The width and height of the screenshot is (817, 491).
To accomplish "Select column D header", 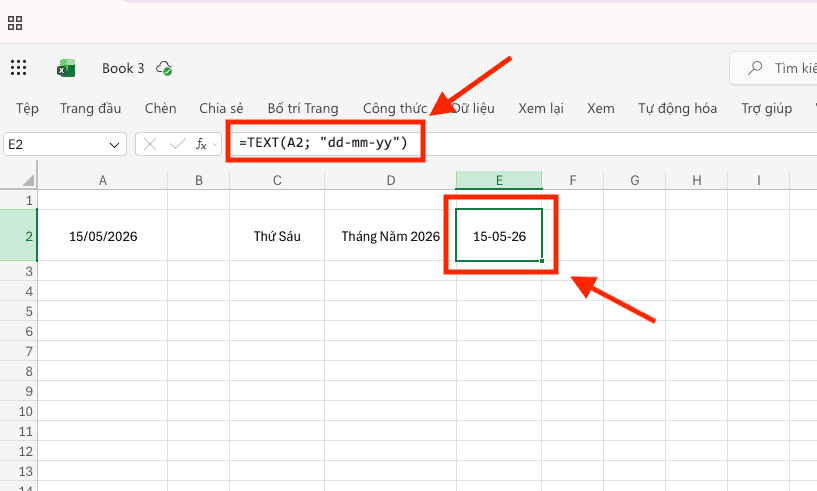I will 390,180.
